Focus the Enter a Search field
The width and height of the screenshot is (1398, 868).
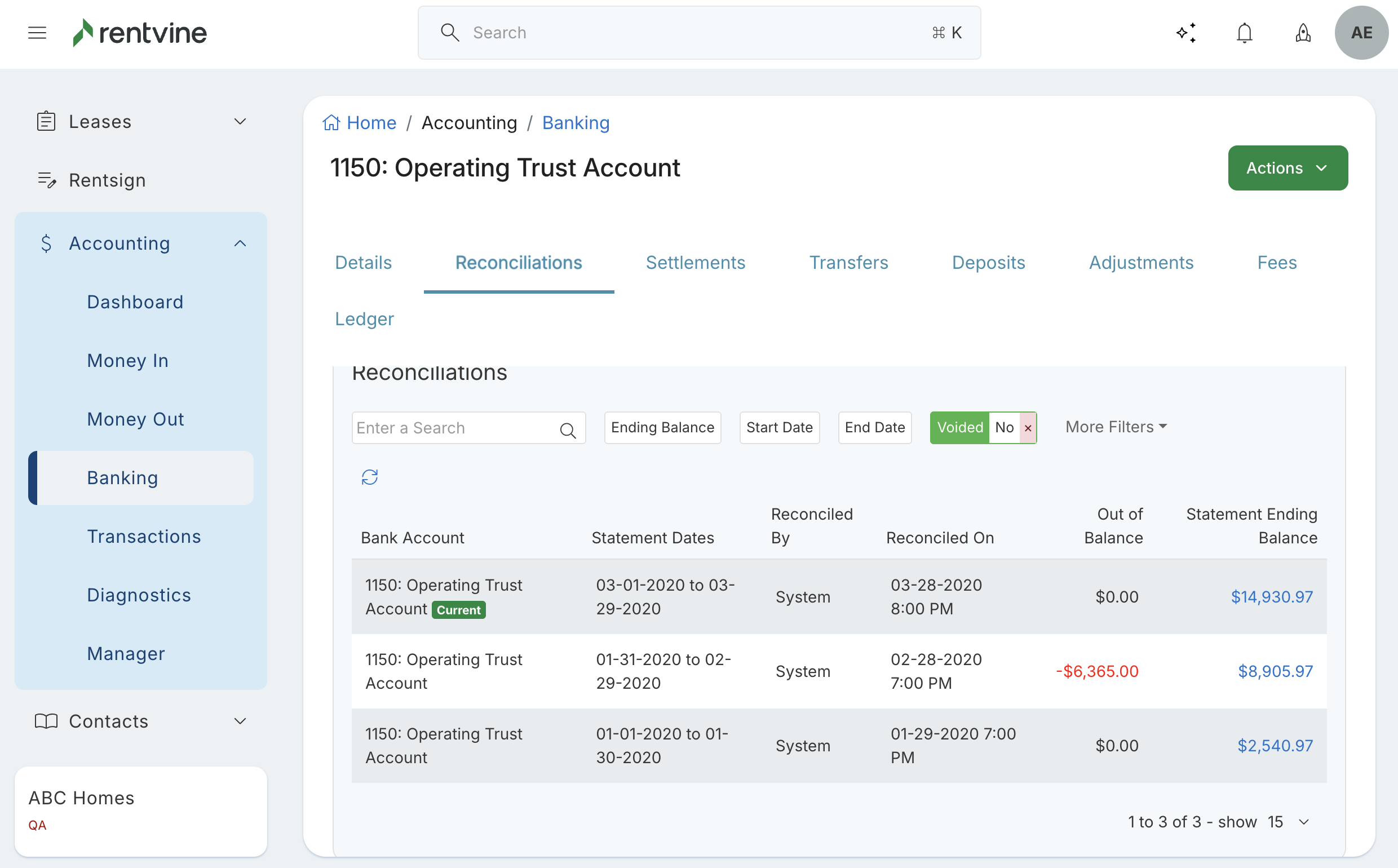[454, 428]
